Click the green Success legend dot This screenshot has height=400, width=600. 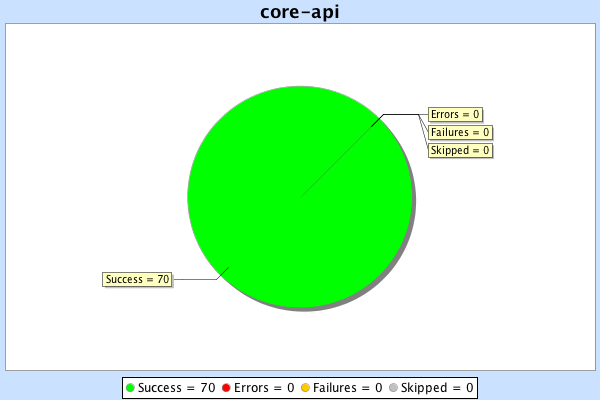tap(130, 388)
